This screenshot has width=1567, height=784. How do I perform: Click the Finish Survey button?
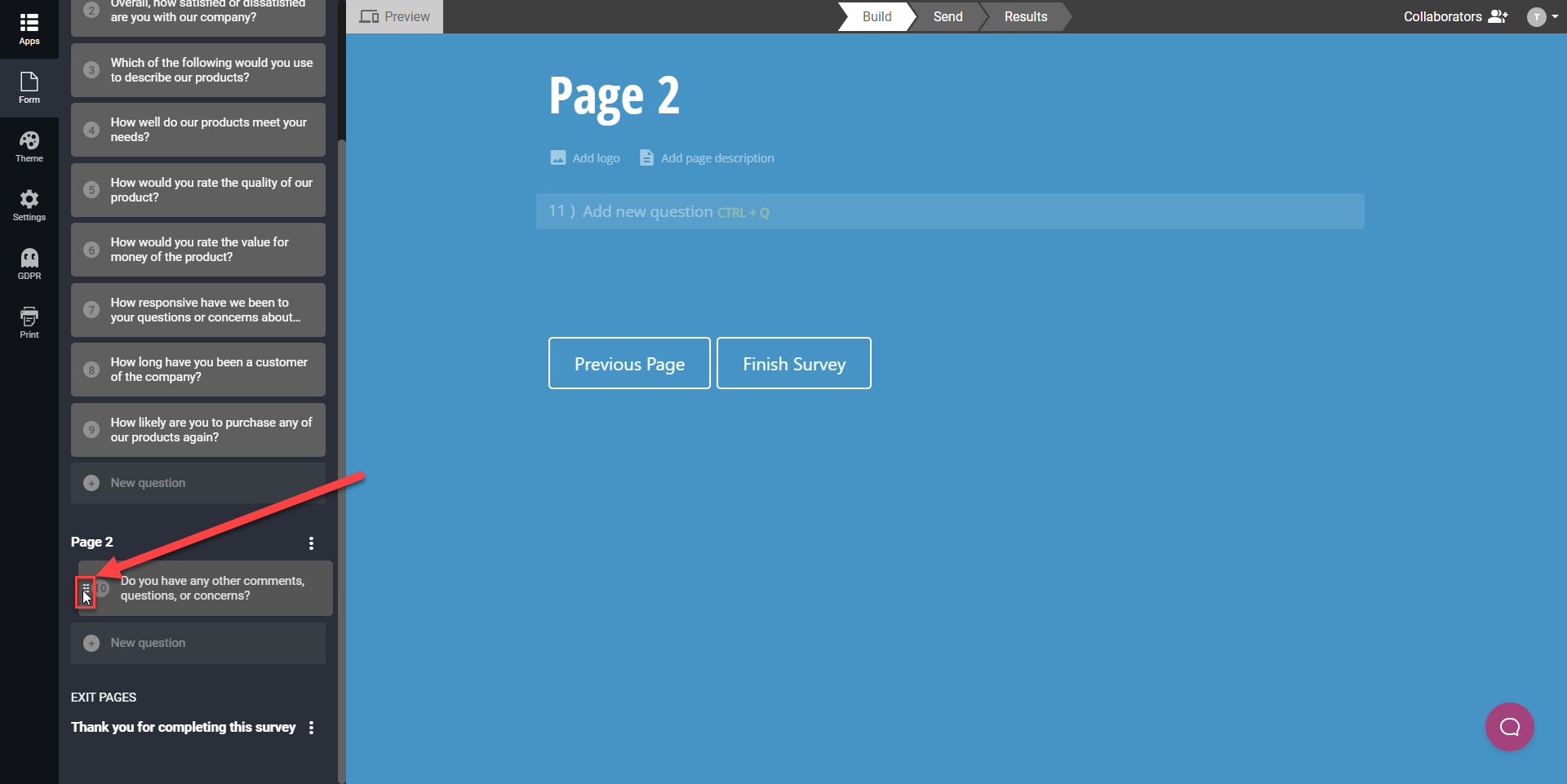[794, 363]
